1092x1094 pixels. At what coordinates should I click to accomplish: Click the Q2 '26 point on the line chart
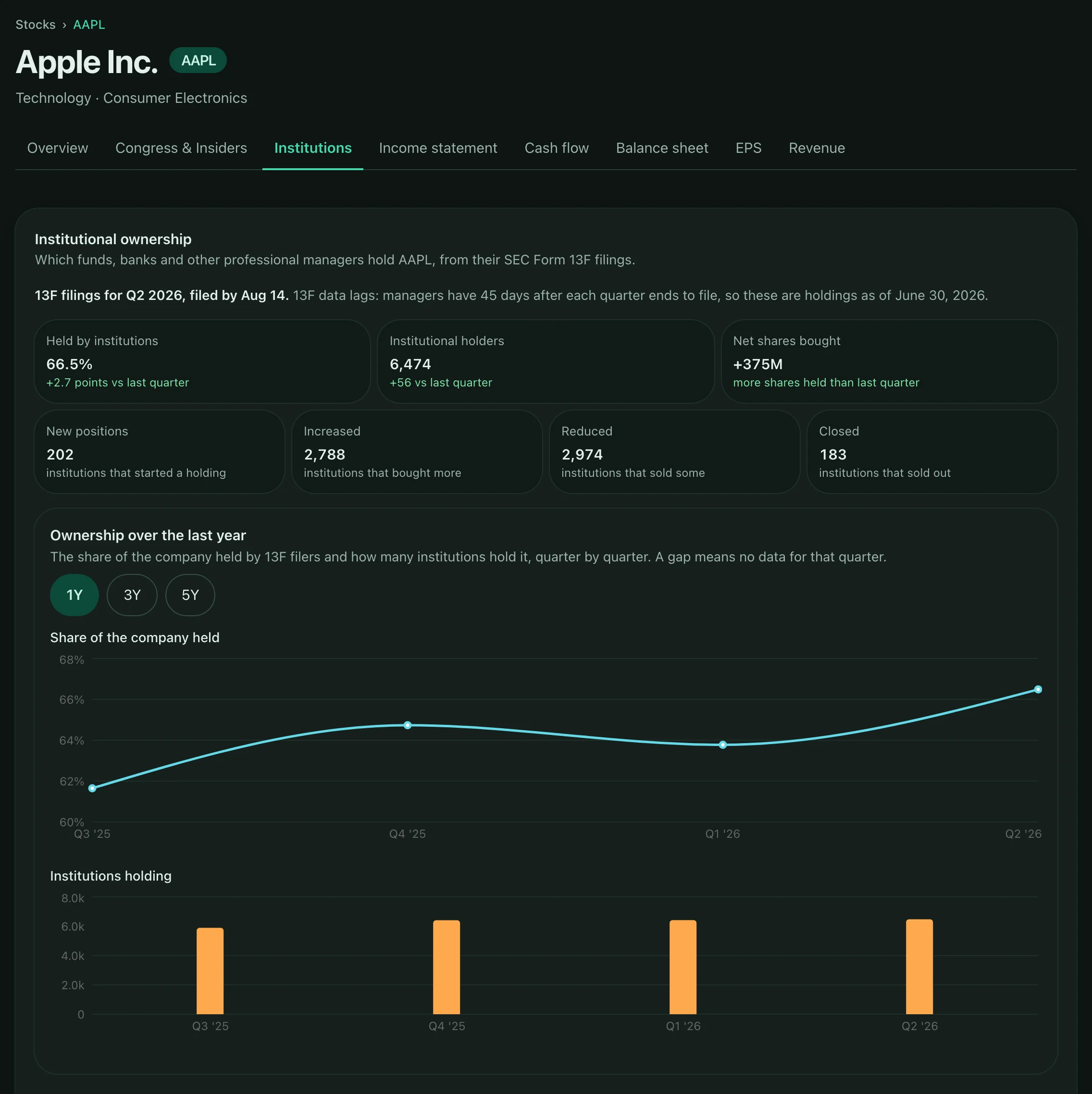(1038, 689)
